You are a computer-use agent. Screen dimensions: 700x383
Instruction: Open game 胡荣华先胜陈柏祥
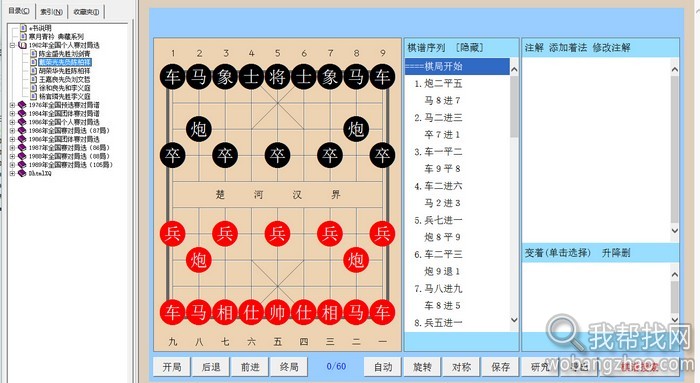coord(64,71)
